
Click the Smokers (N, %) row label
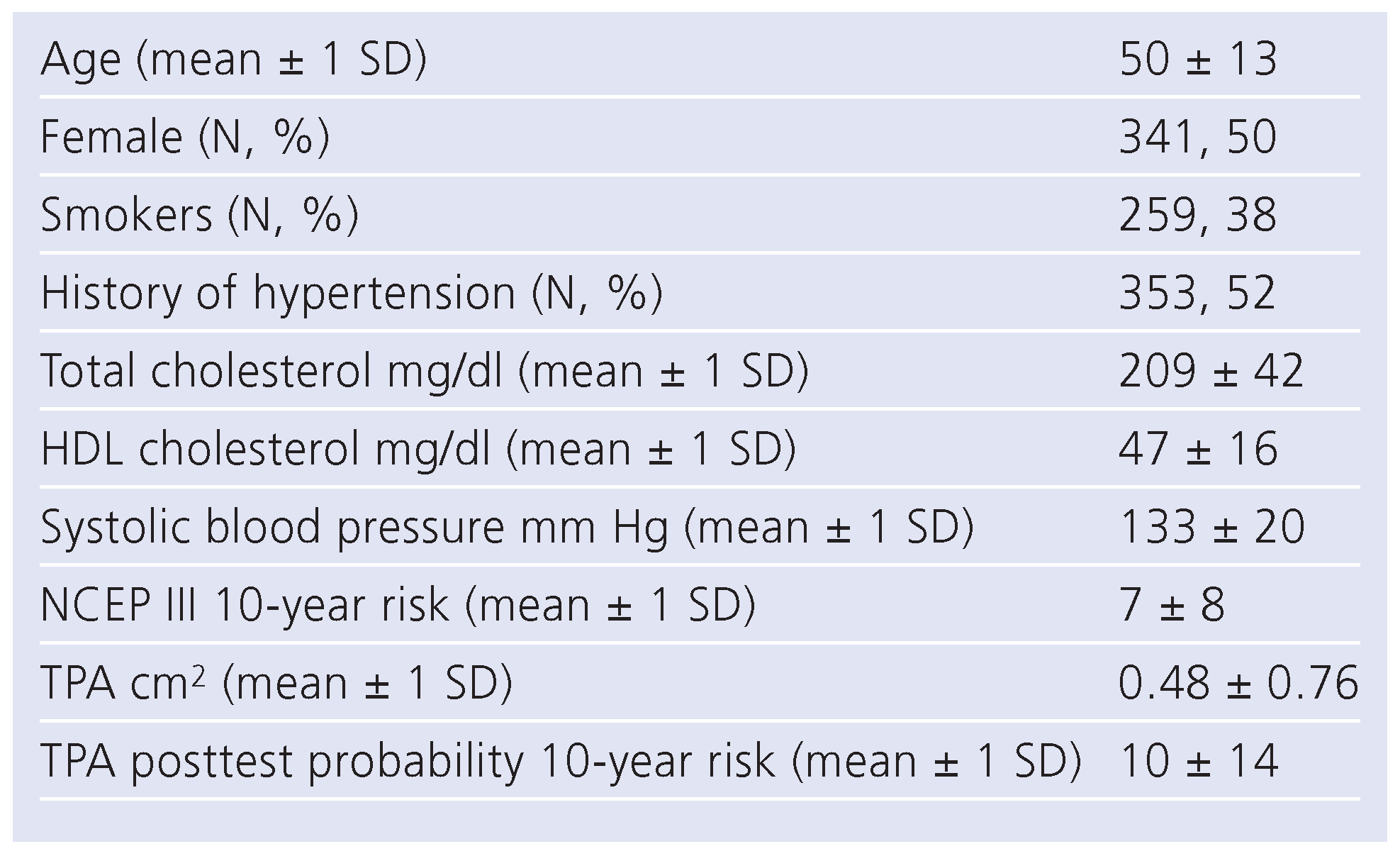point(199,215)
